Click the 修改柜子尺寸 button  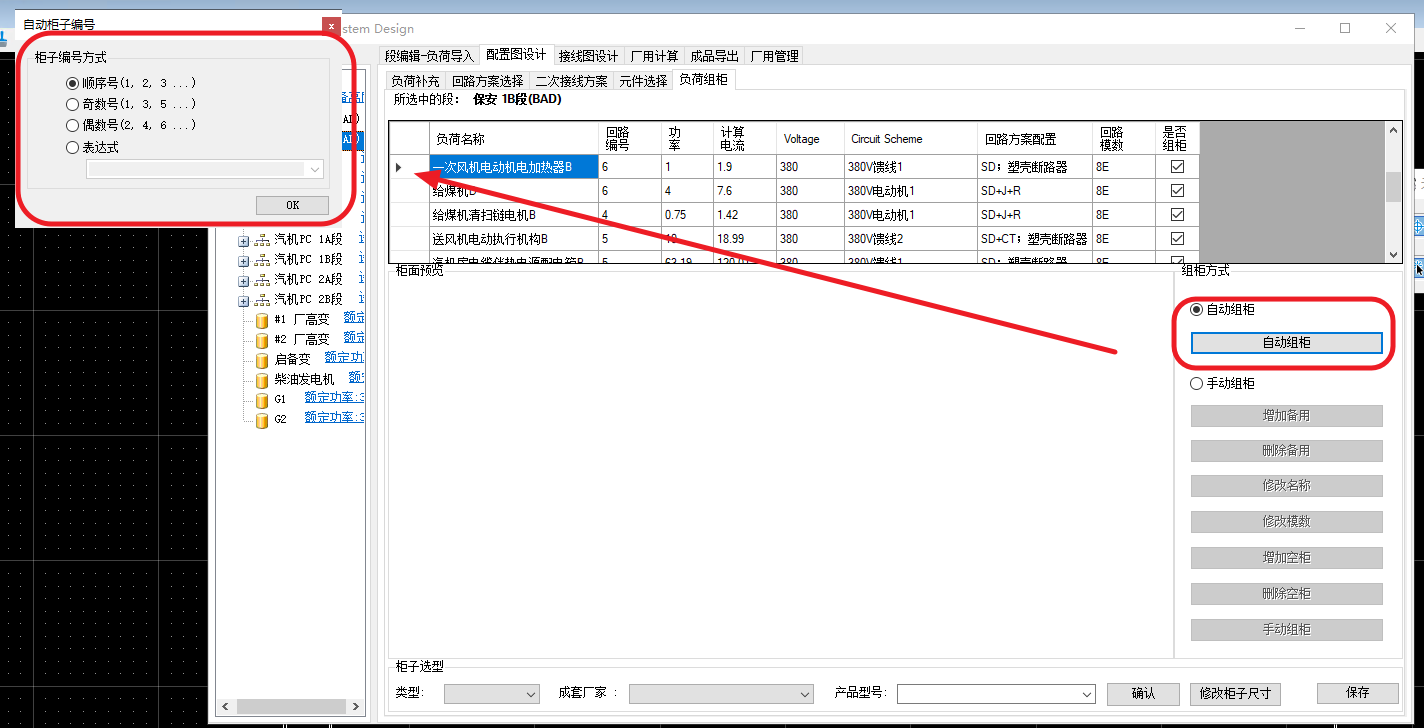1235,694
